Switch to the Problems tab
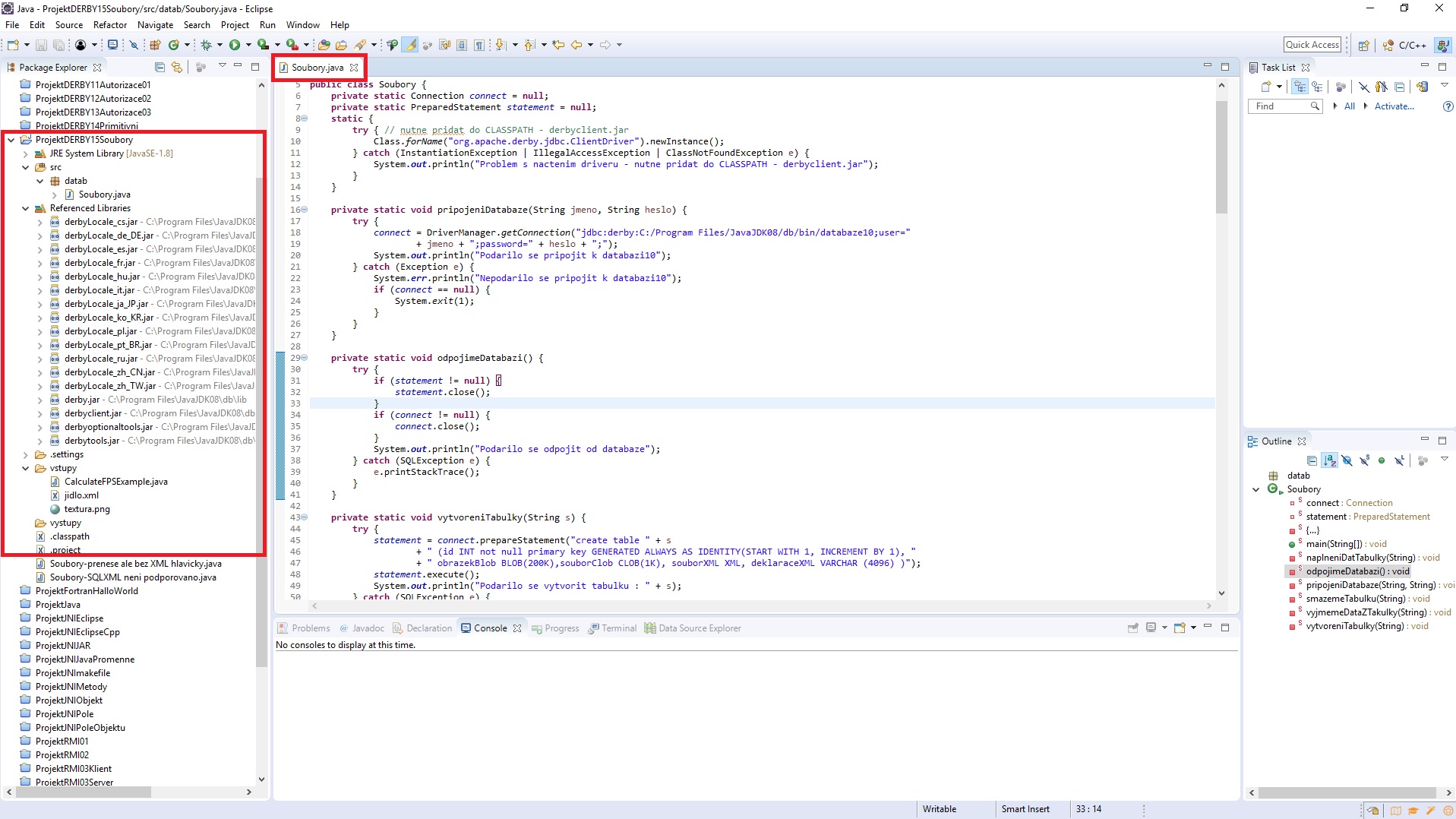 click(x=310, y=628)
